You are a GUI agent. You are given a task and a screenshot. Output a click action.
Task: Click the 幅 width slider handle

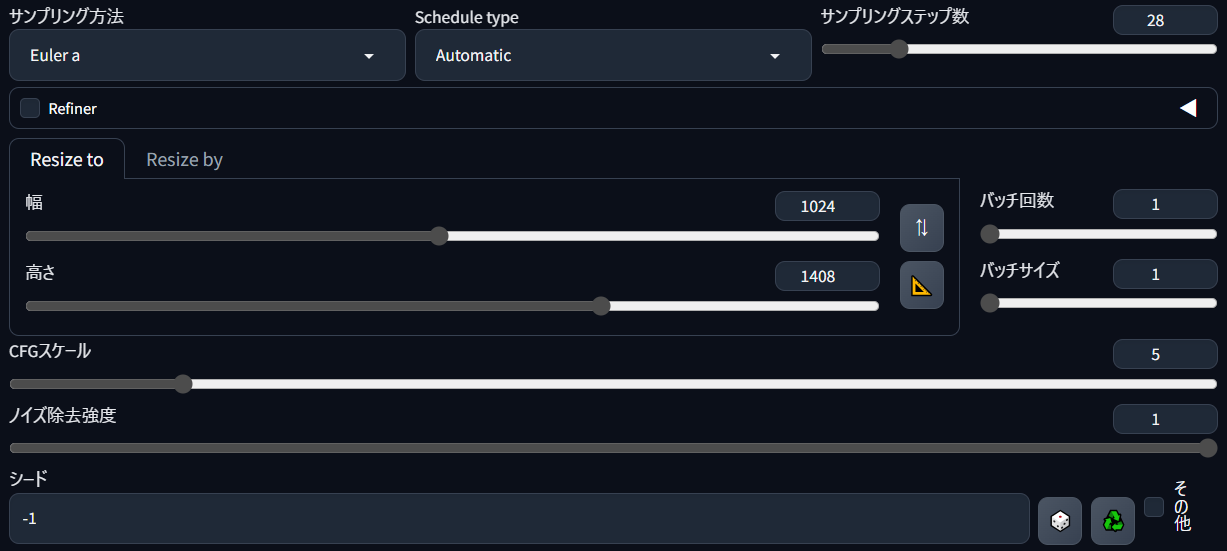(439, 236)
